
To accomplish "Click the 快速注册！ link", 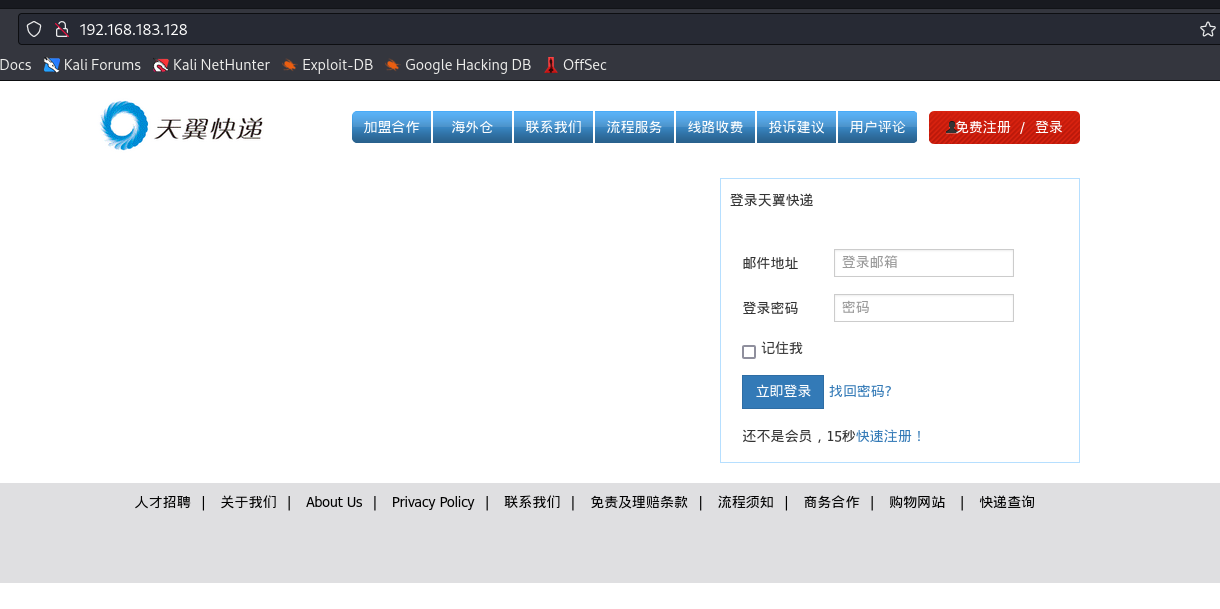I will tap(891, 436).
